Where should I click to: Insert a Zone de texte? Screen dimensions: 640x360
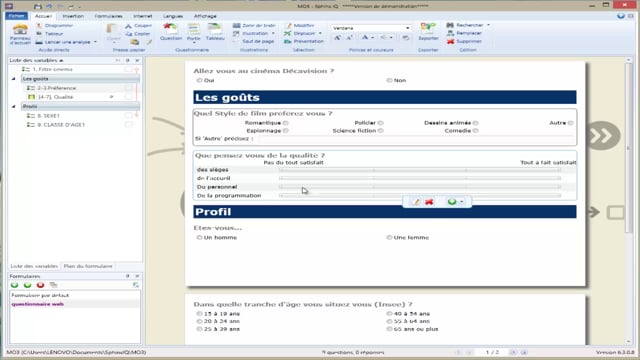pyautogui.click(x=254, y=25)
